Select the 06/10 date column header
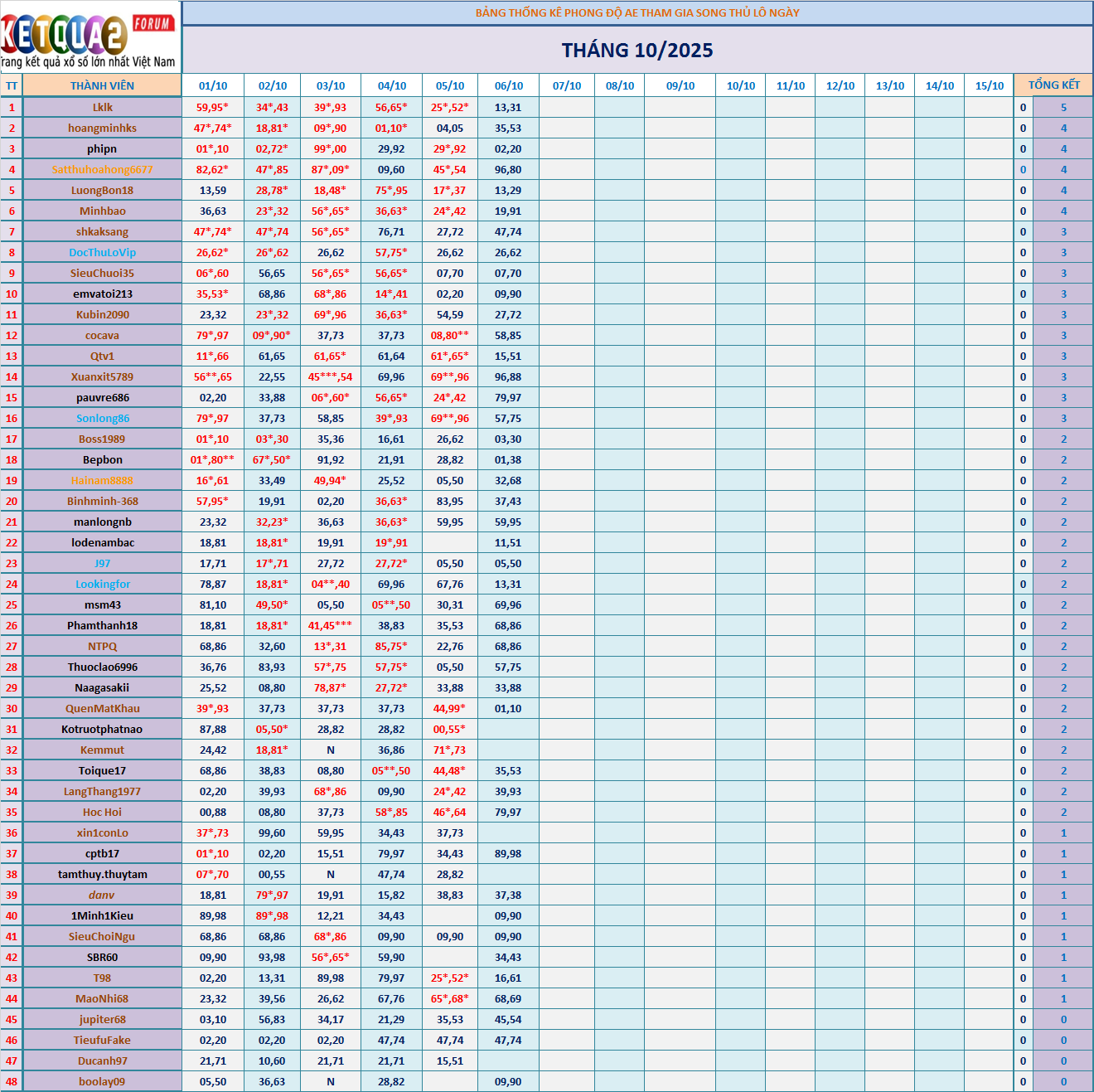This screenshot has height=1092, width=1094. click(x=508, y=86)
